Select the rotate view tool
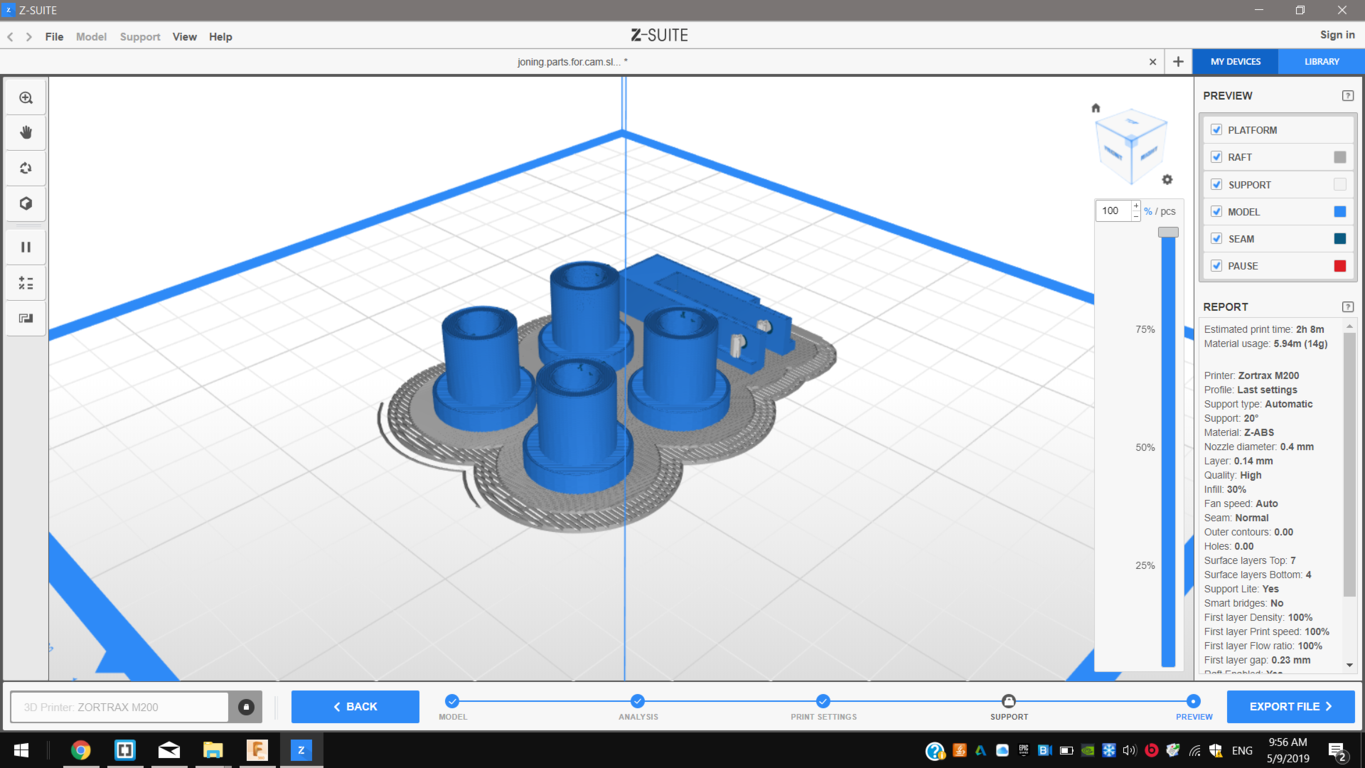 [26, 168]
